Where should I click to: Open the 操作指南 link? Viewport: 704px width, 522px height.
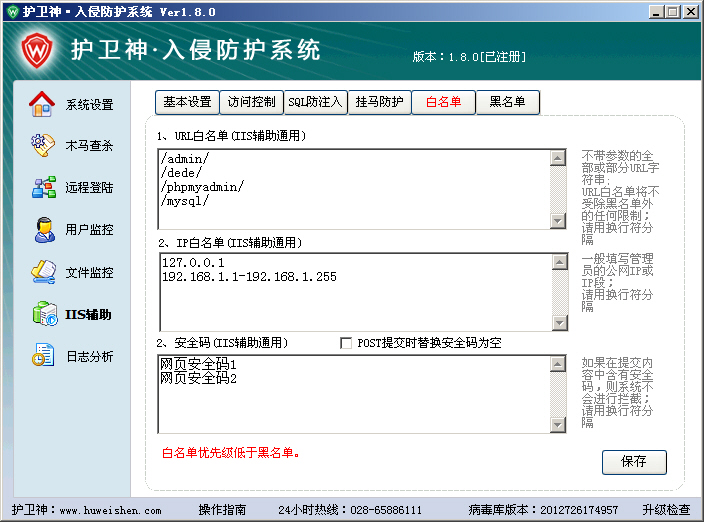222,510
